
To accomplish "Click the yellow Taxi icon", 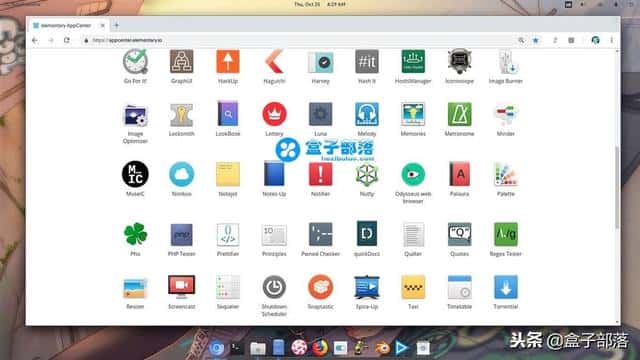I will pos(413,287).
